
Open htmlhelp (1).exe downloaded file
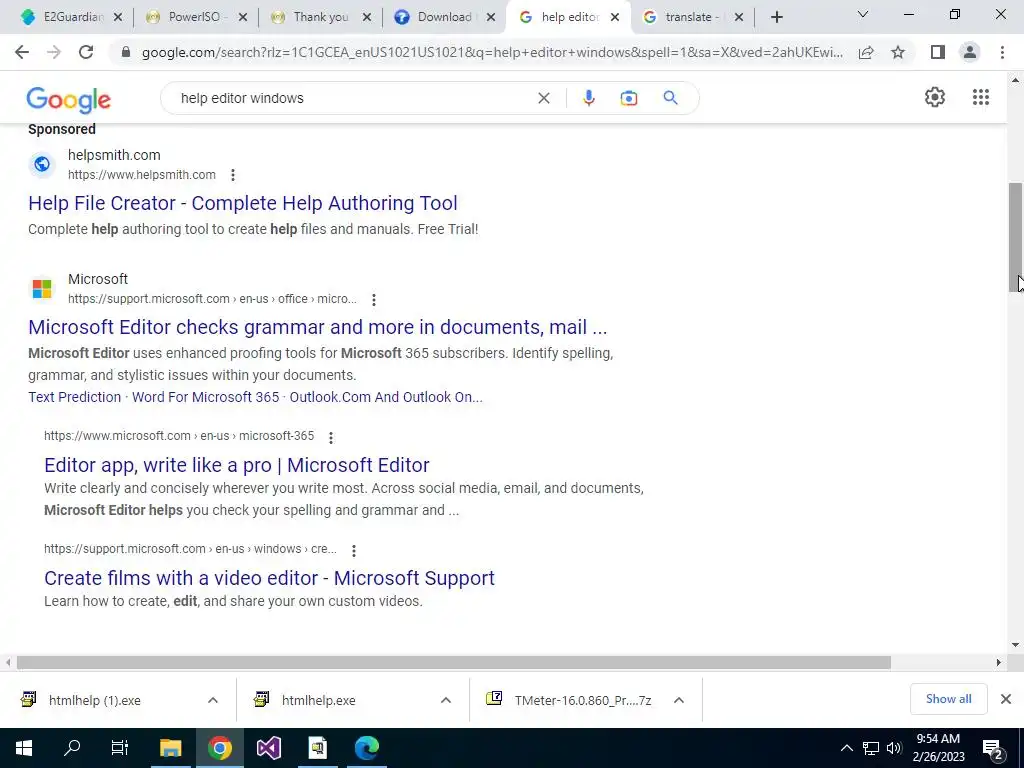tap(94, 700)
